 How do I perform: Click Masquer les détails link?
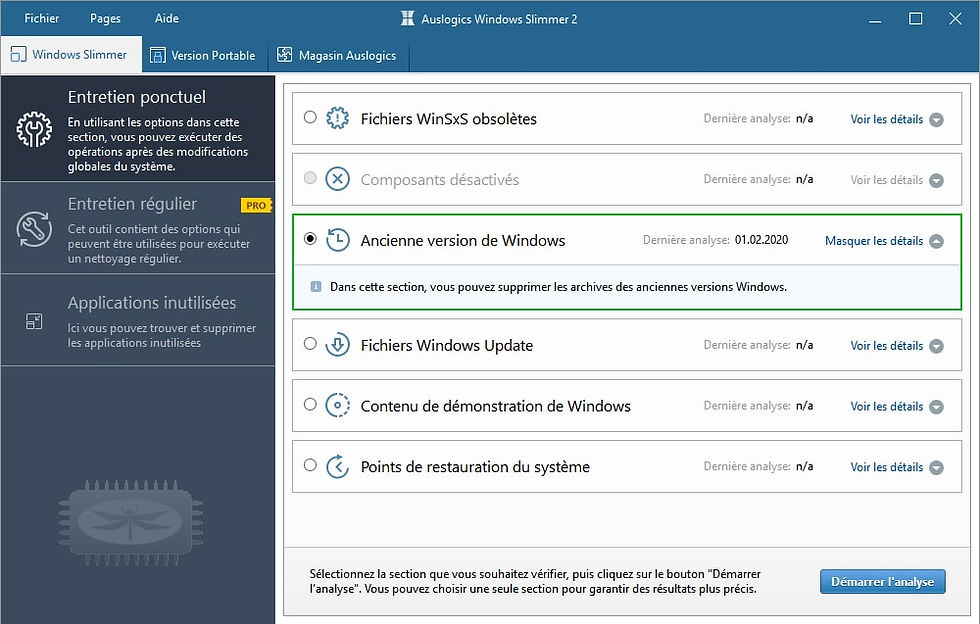tap(874, 241)
